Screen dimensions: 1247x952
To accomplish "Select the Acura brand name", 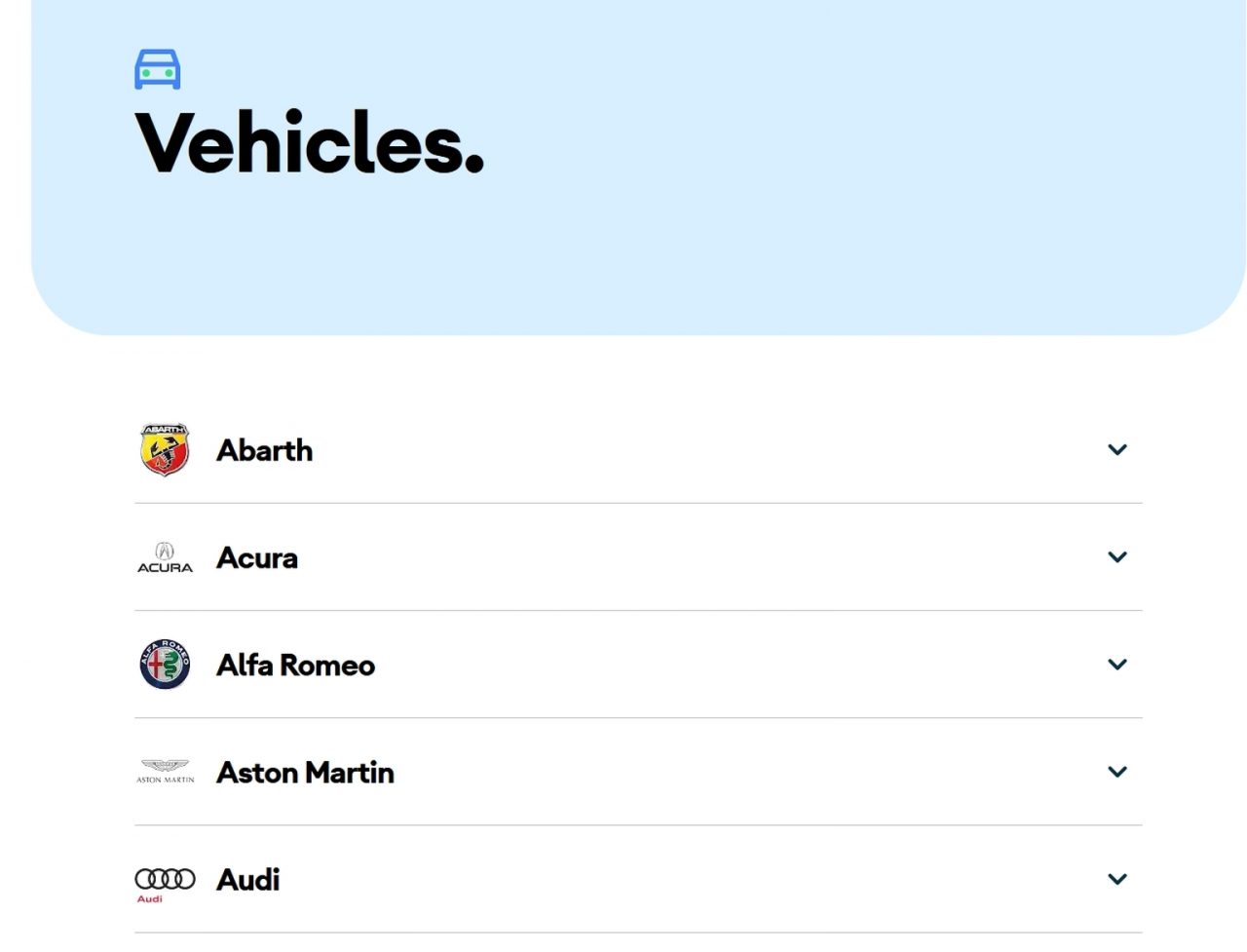I will 257,557.
